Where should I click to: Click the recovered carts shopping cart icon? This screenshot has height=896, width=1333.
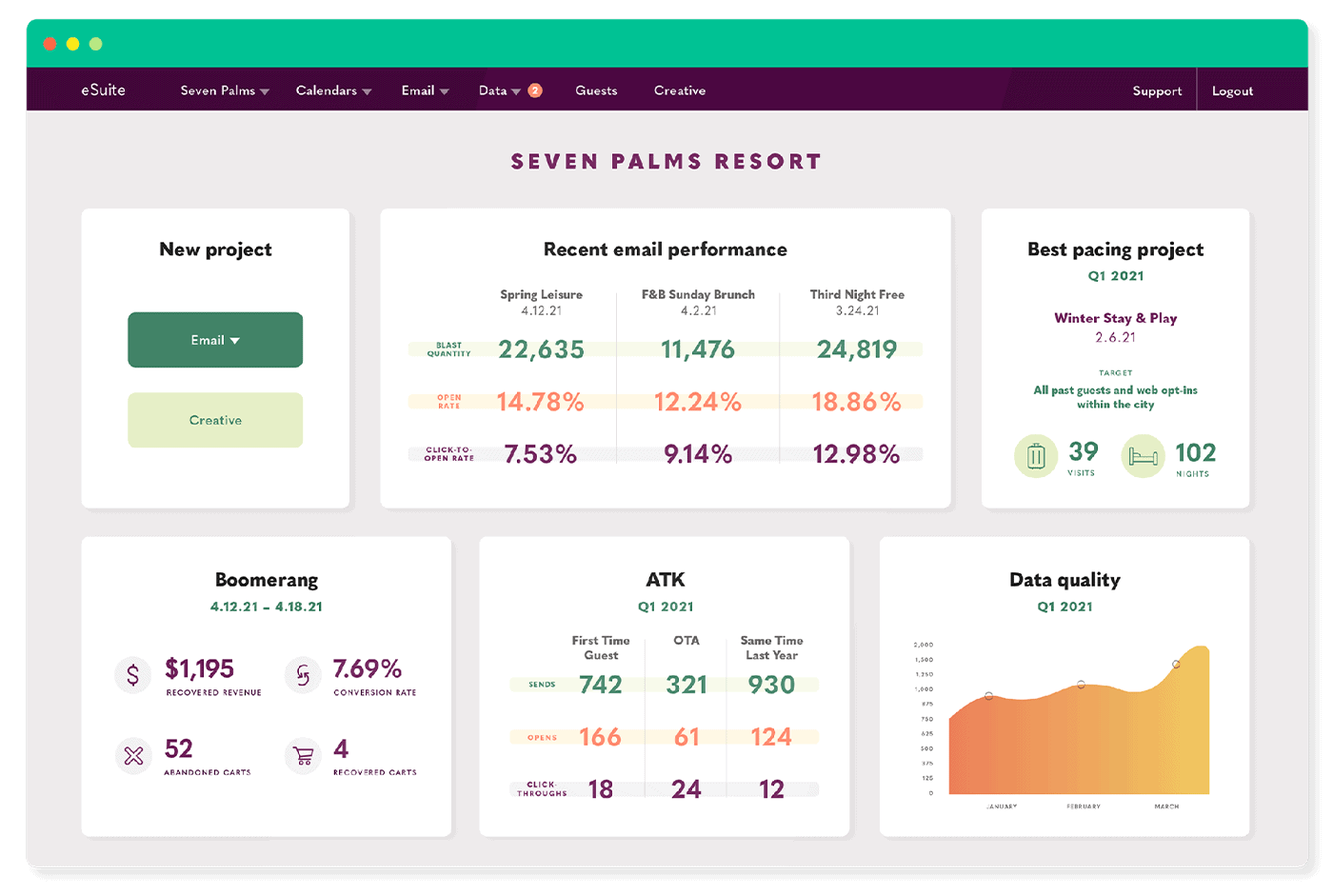click(303, 757)
